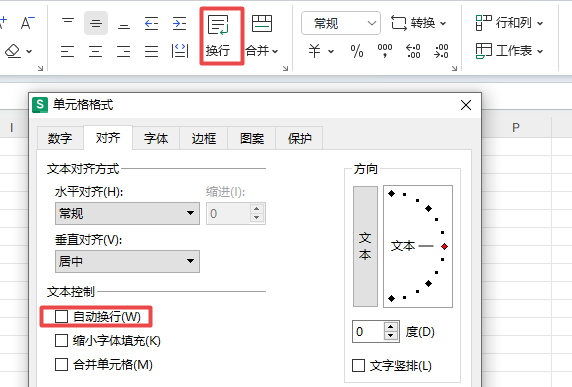572x387 pixels.
Task: Apply distributed alignment icon
Action: click(179, 51)
